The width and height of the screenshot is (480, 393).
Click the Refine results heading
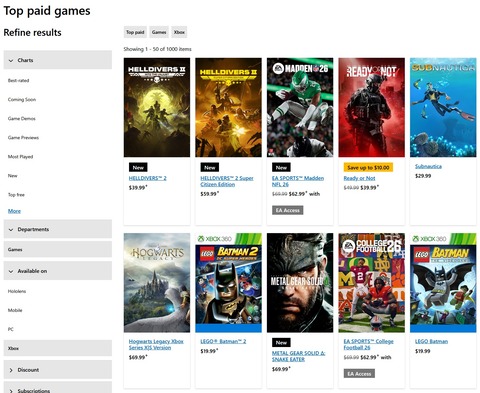[32, 32]
